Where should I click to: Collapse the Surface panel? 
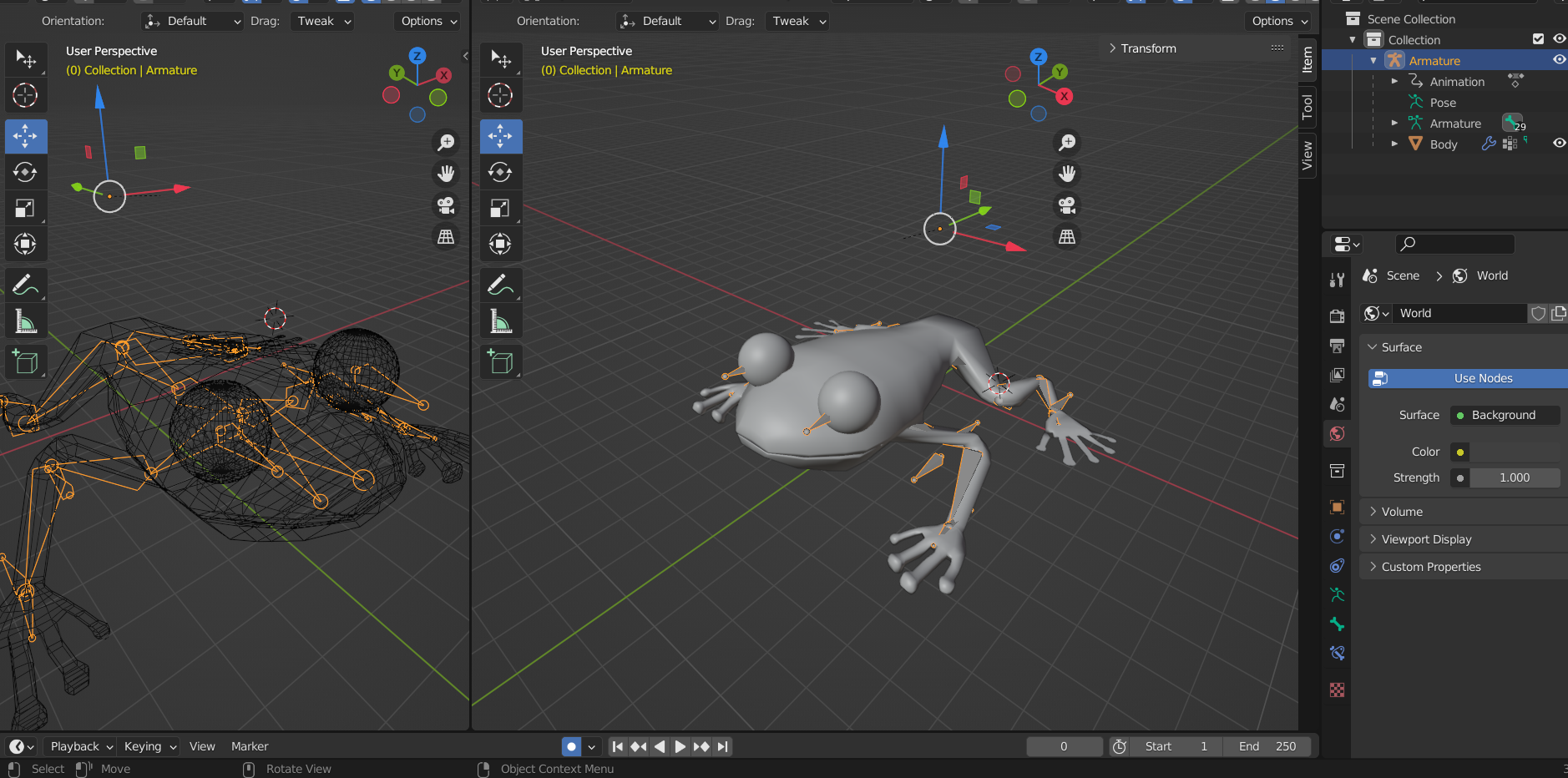1401,347
